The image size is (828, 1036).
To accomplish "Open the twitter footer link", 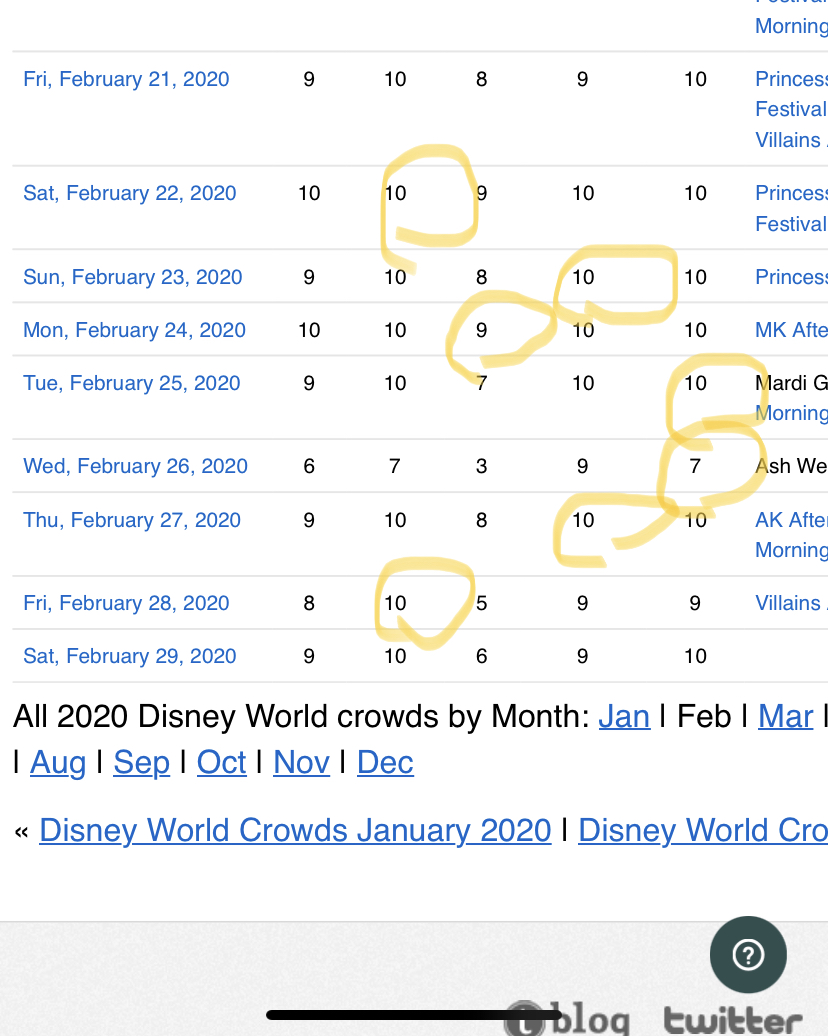I will coord(733,1020).
